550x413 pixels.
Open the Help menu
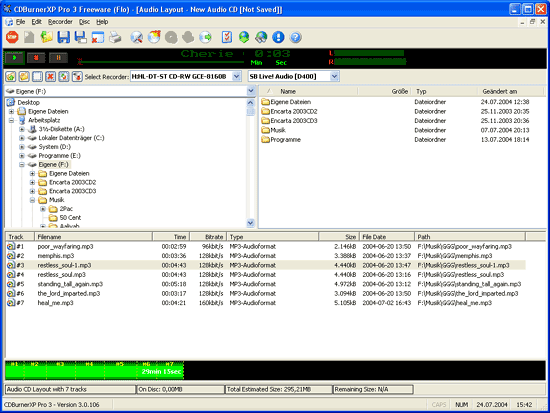[102, 22]
